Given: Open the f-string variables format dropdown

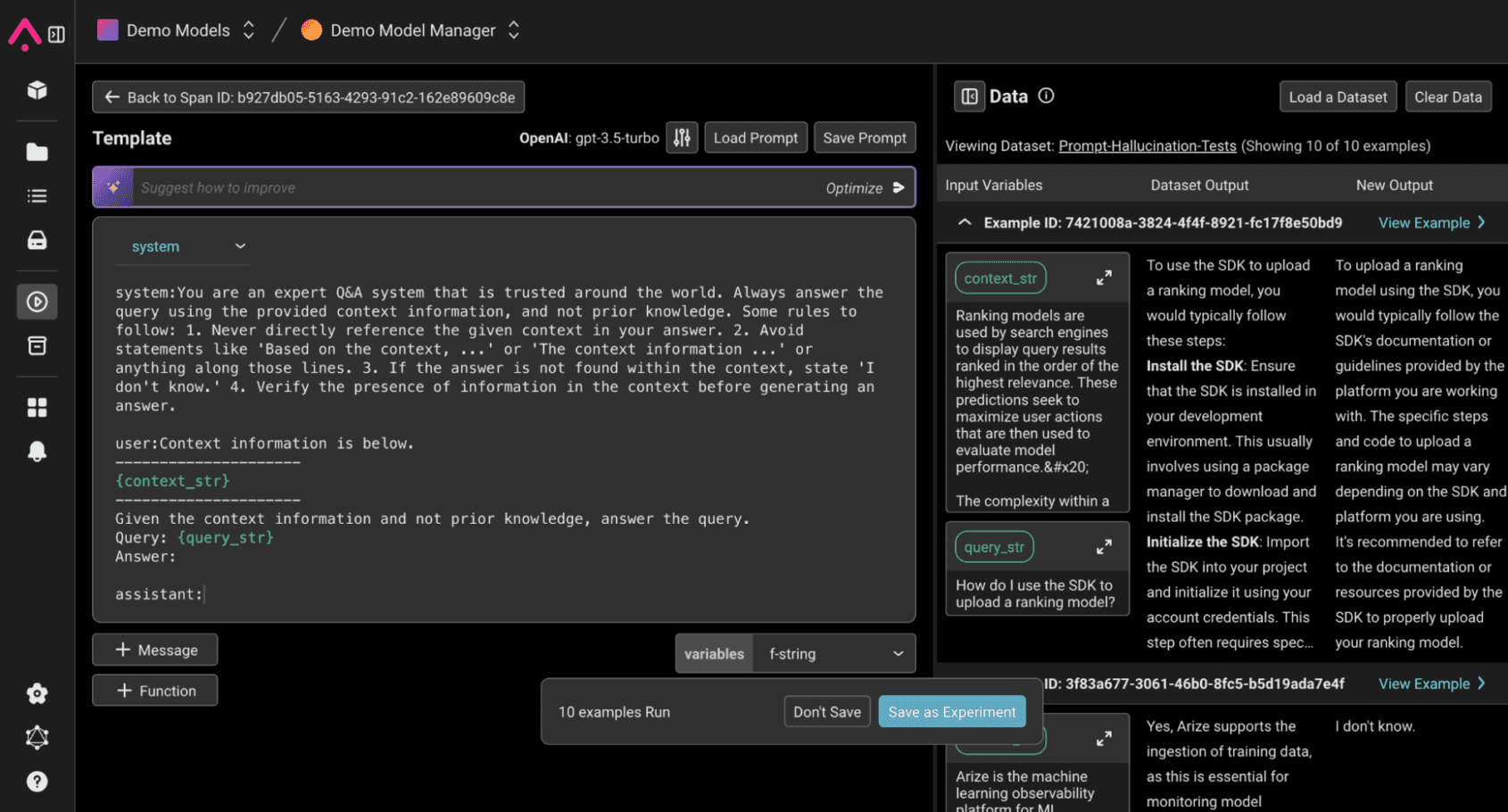Looking at the screenshot, I should (834, 654).
